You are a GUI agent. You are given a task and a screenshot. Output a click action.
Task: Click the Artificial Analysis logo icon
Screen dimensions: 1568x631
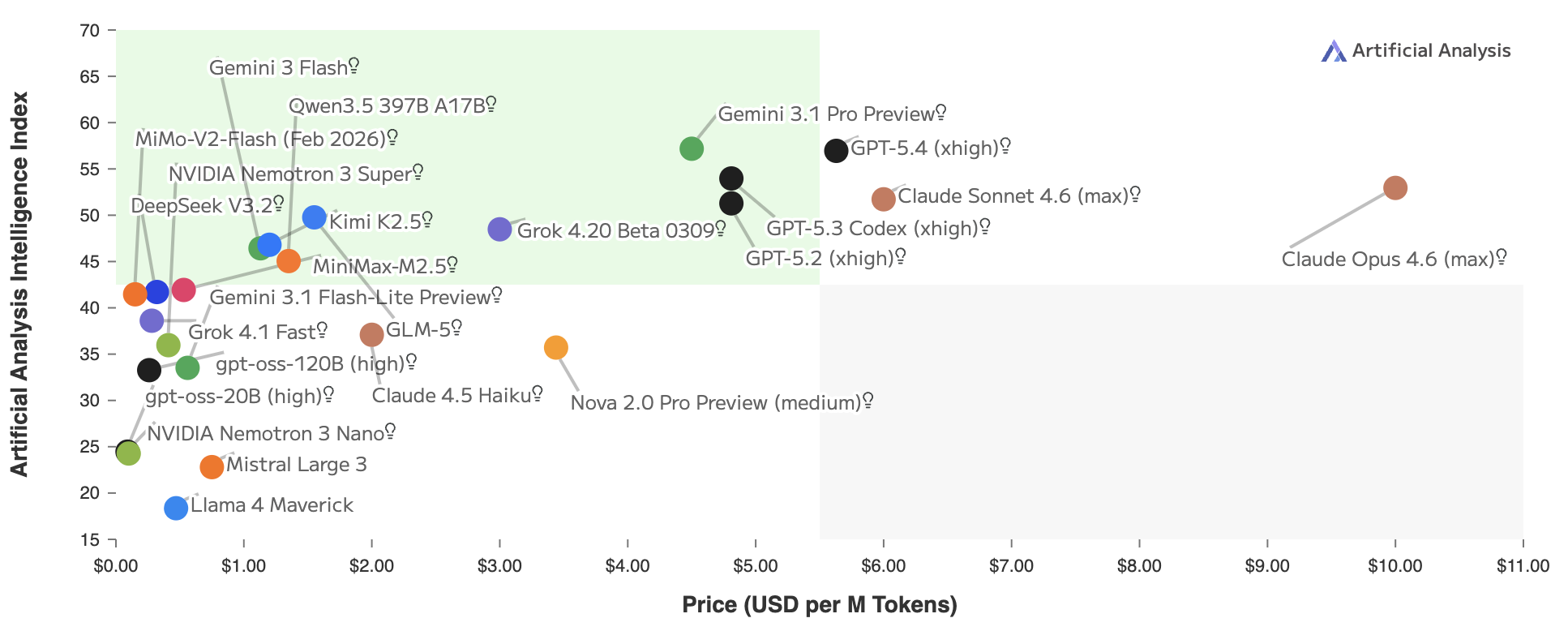coord(1333,51)
